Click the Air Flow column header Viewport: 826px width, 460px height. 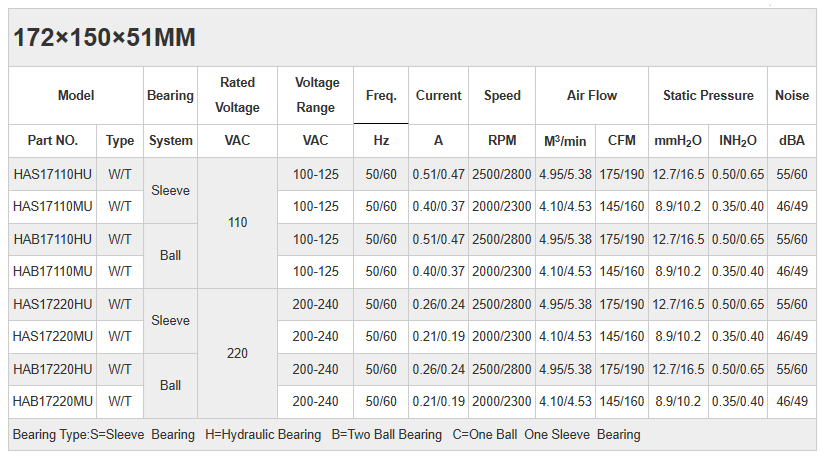tap(592, 96)
